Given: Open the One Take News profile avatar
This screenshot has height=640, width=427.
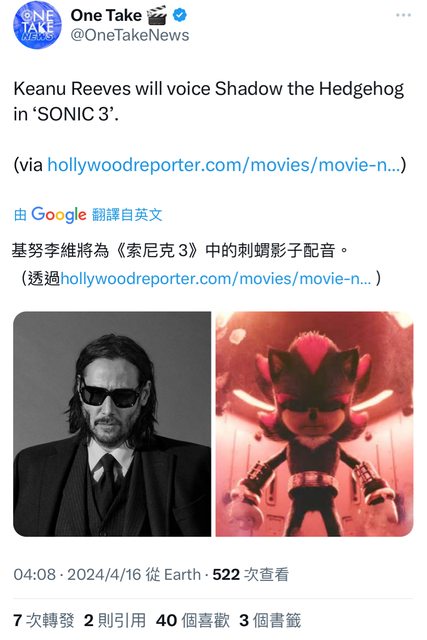Looking at the screenshot, I should [37, 25].
